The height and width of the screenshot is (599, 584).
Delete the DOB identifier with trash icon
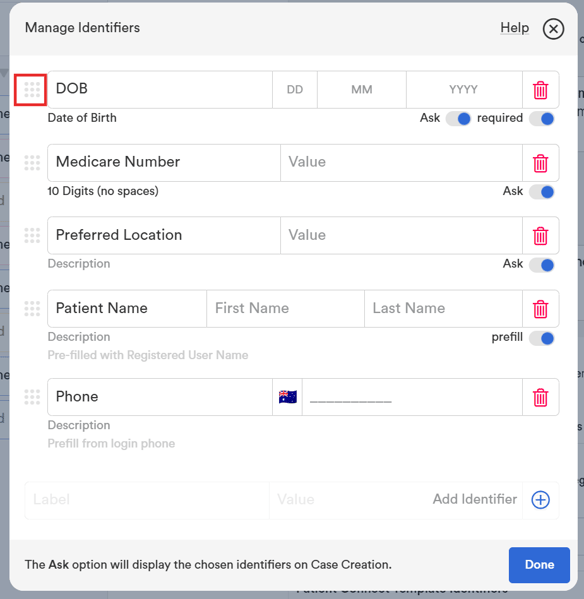(540, 90)
